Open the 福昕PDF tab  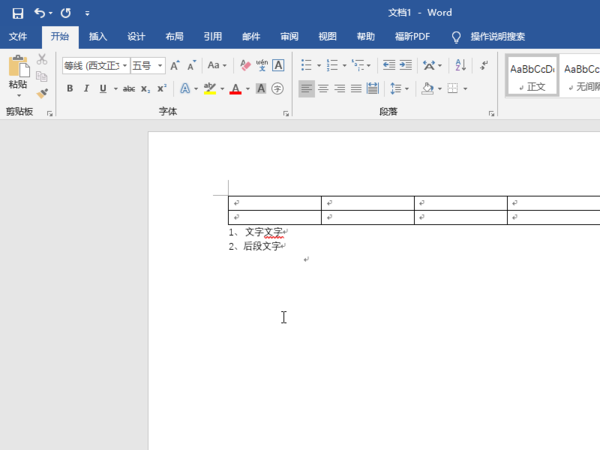click(x=412, y=37)
